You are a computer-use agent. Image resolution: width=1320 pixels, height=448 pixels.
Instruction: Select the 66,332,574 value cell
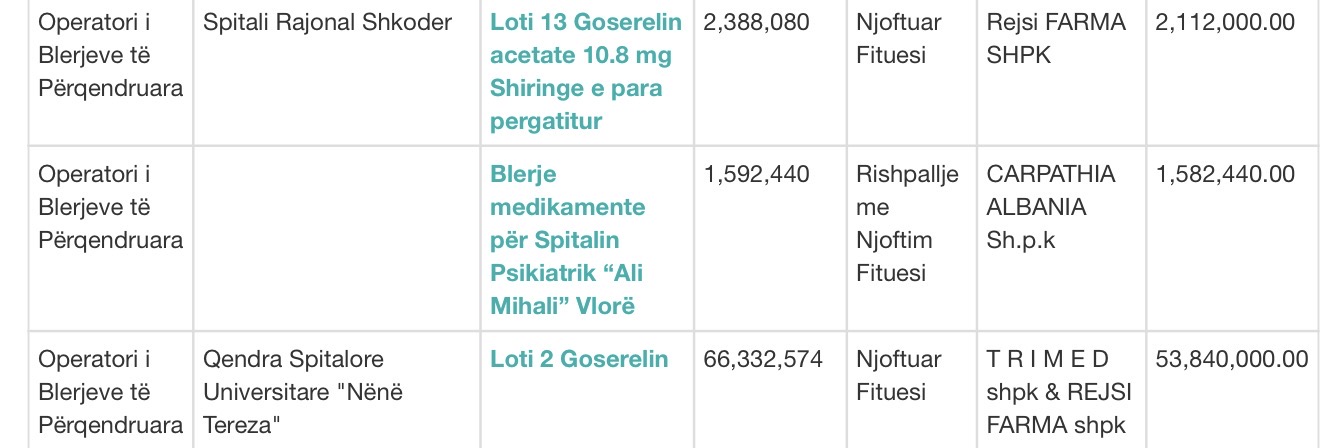click(x=763, y=359)
